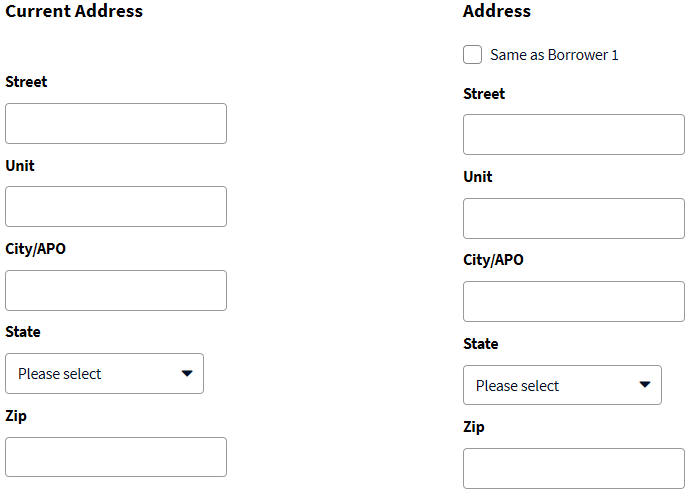Screen dimensions: 695x495
Task: Click the 'Same as Borrower 1' label text
Action: [554, 55]
